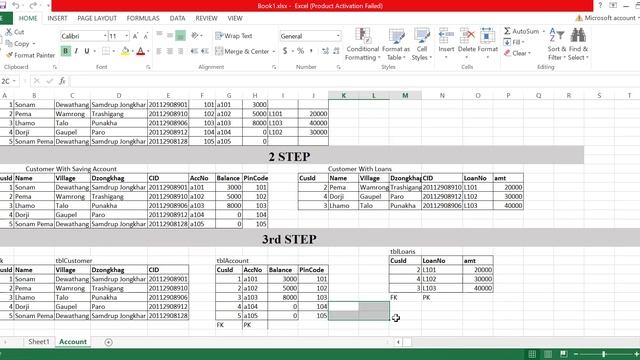Switch to the INSERT ribbon tab
Screen dimensions: 640x360
click(x=57, y=18)
